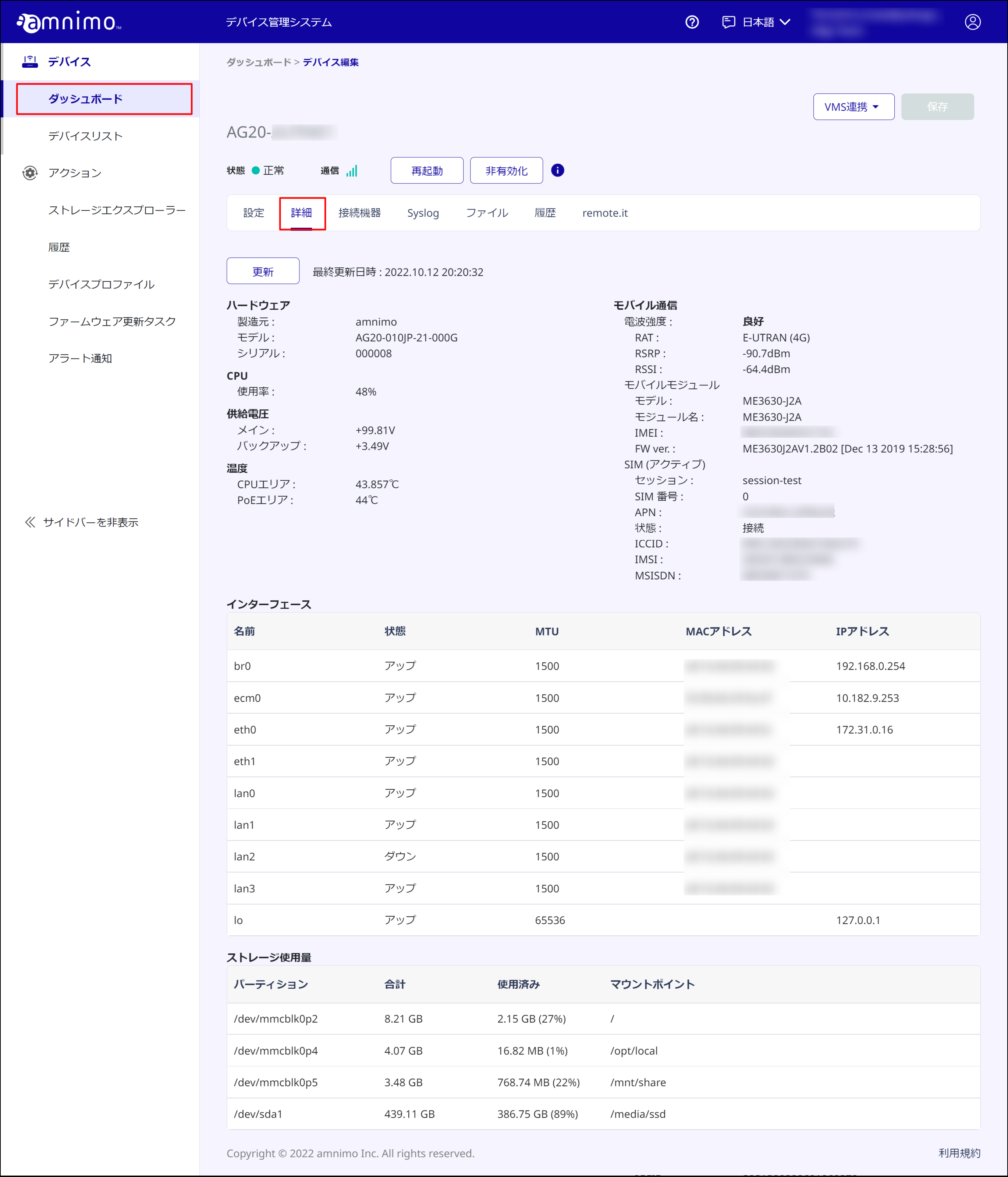Click the 保存 save button

click(937, 107)
